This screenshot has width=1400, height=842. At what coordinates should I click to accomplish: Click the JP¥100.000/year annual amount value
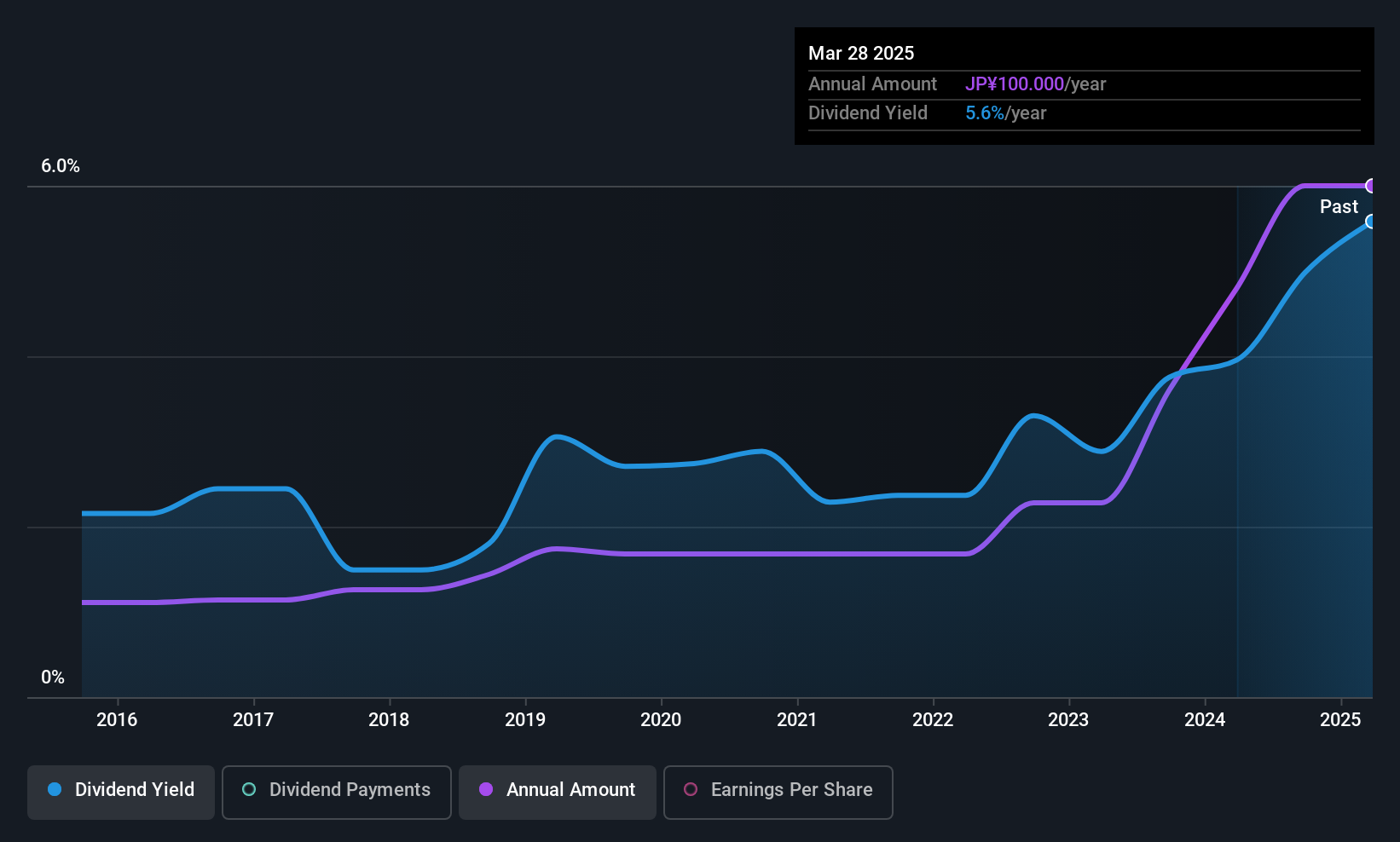click(1035, 84)
